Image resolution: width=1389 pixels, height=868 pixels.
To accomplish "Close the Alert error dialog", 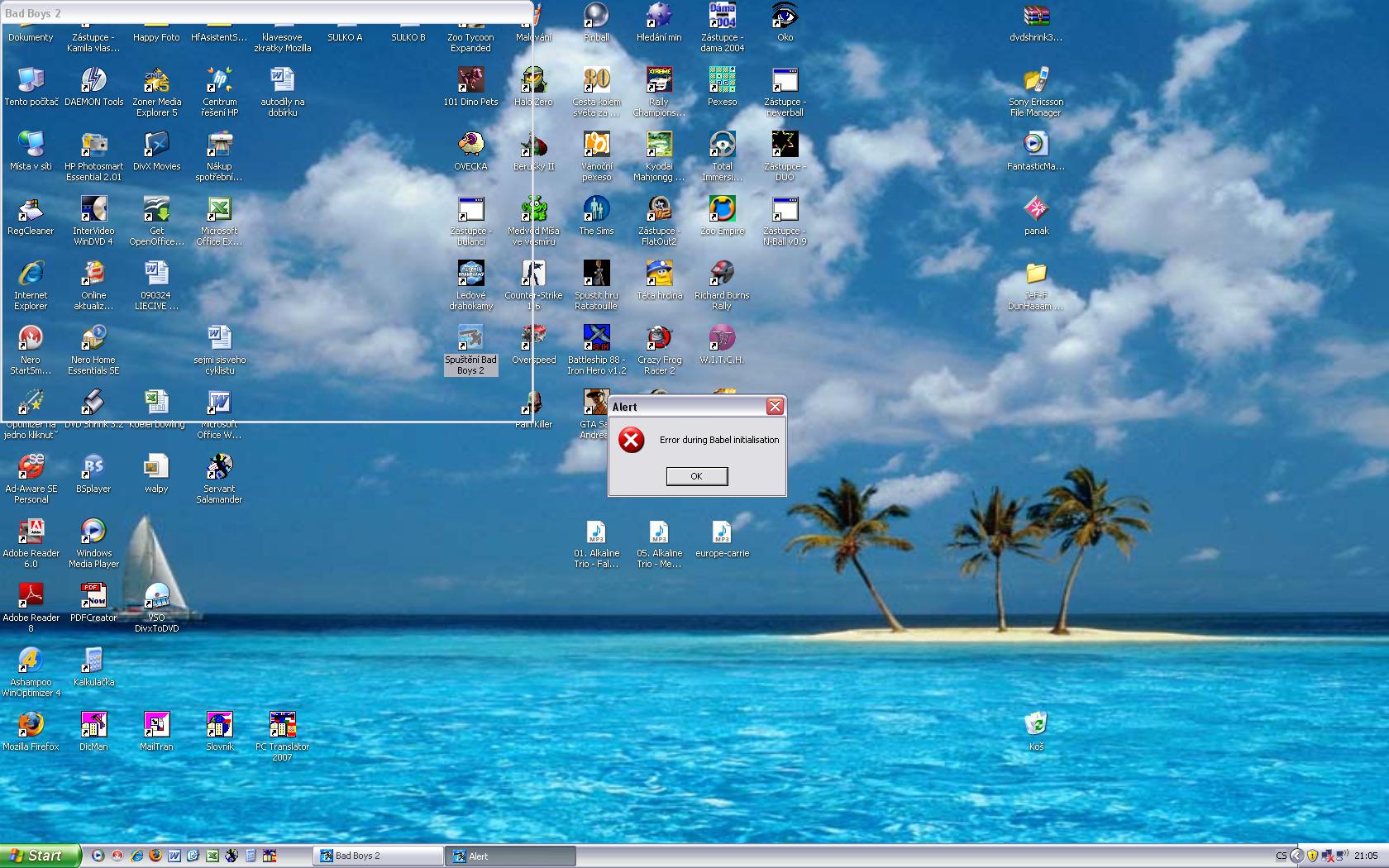I will 774,406.
